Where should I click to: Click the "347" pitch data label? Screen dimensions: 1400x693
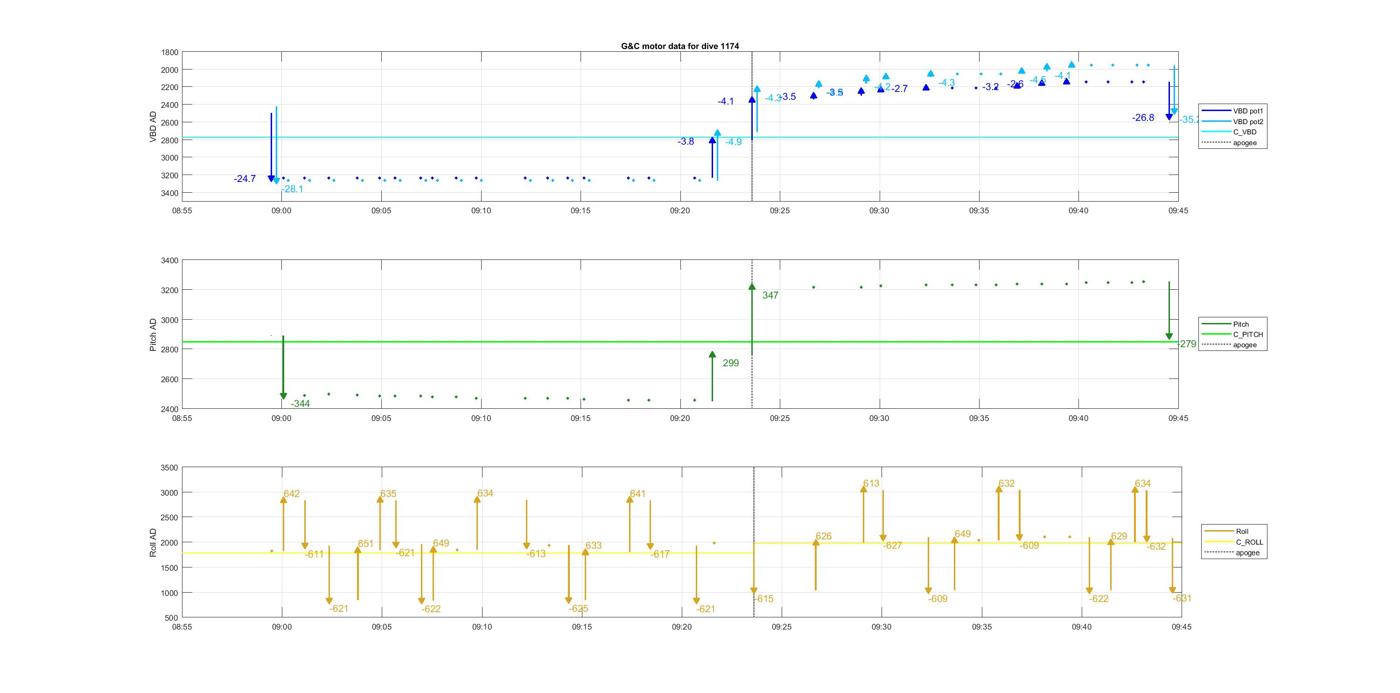click(770, 296)
